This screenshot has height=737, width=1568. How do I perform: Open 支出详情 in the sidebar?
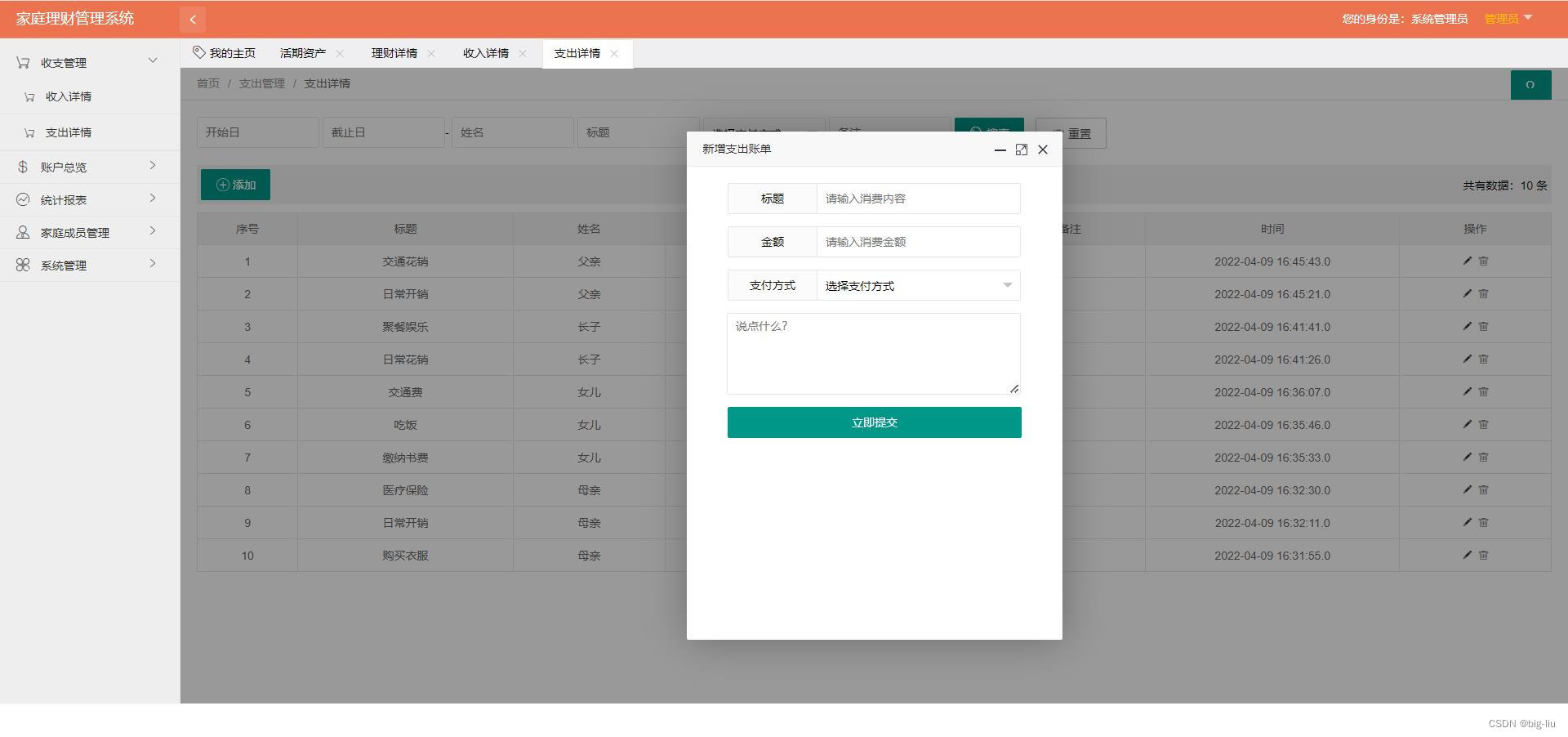coord(90,132)
